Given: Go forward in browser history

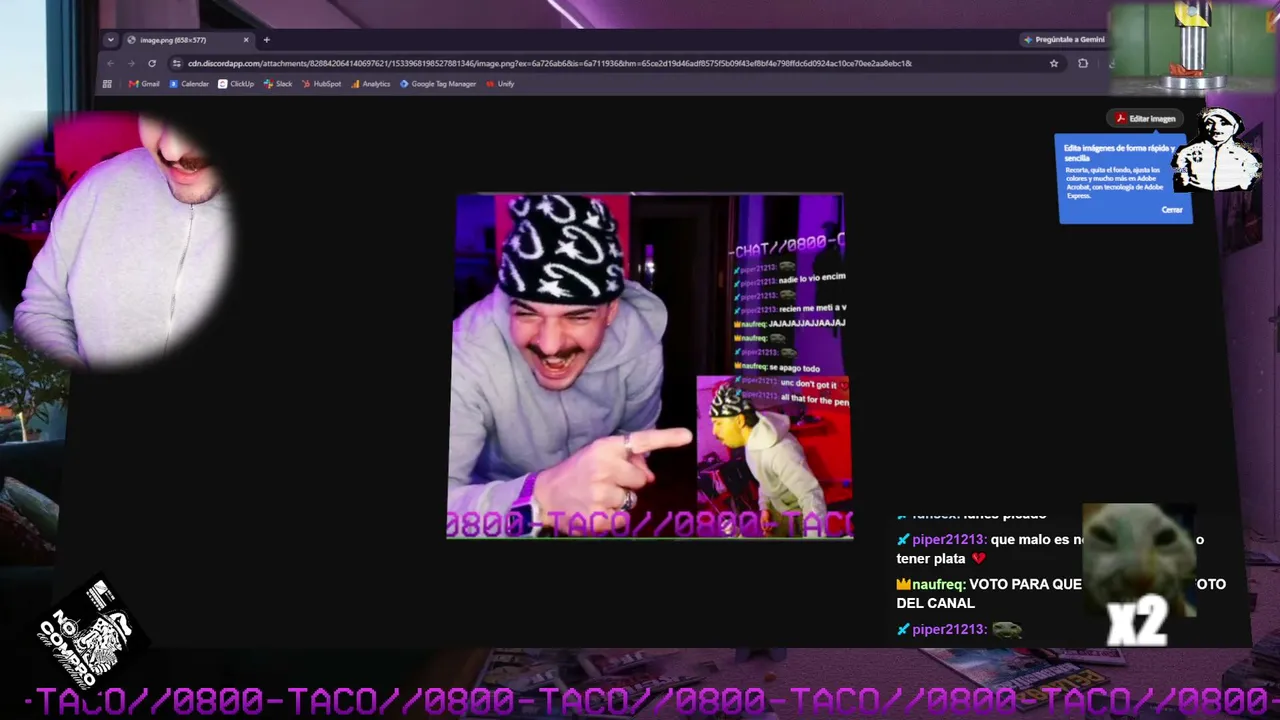Looking at the screenshot, I should pyautogui.click(x=131, y=63).
